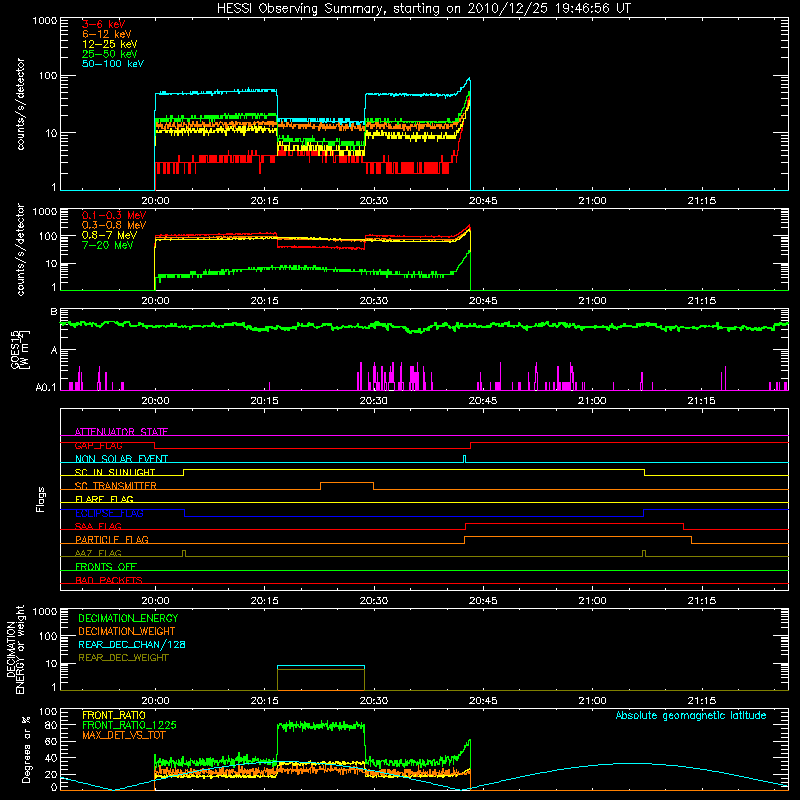Click the 20:45 tick label under the top plot
Screen dimensions: 800x800
[483, 201]
